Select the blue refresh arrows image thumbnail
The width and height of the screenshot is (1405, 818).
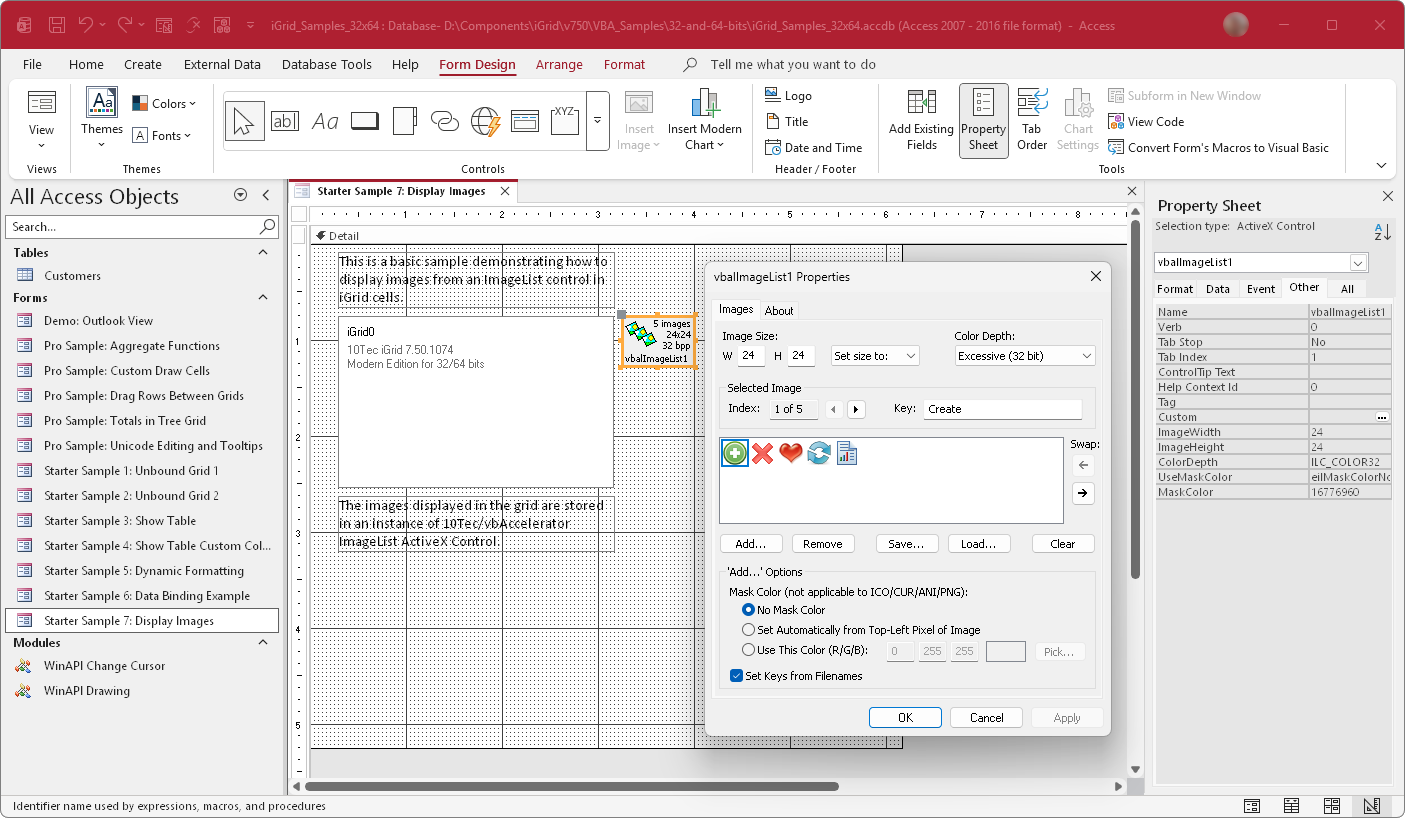click(818, 453)
